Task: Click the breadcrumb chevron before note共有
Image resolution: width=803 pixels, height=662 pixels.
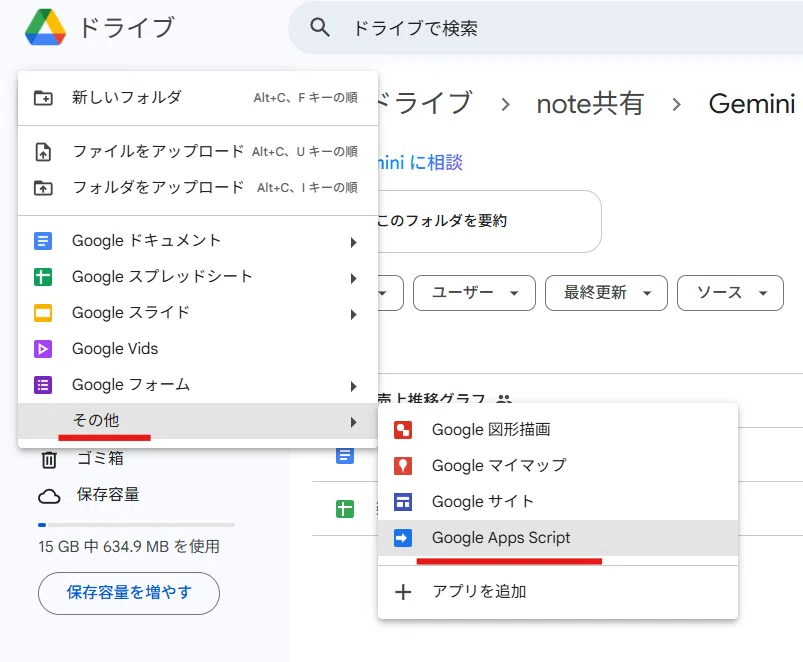Action: coord(505,104)
